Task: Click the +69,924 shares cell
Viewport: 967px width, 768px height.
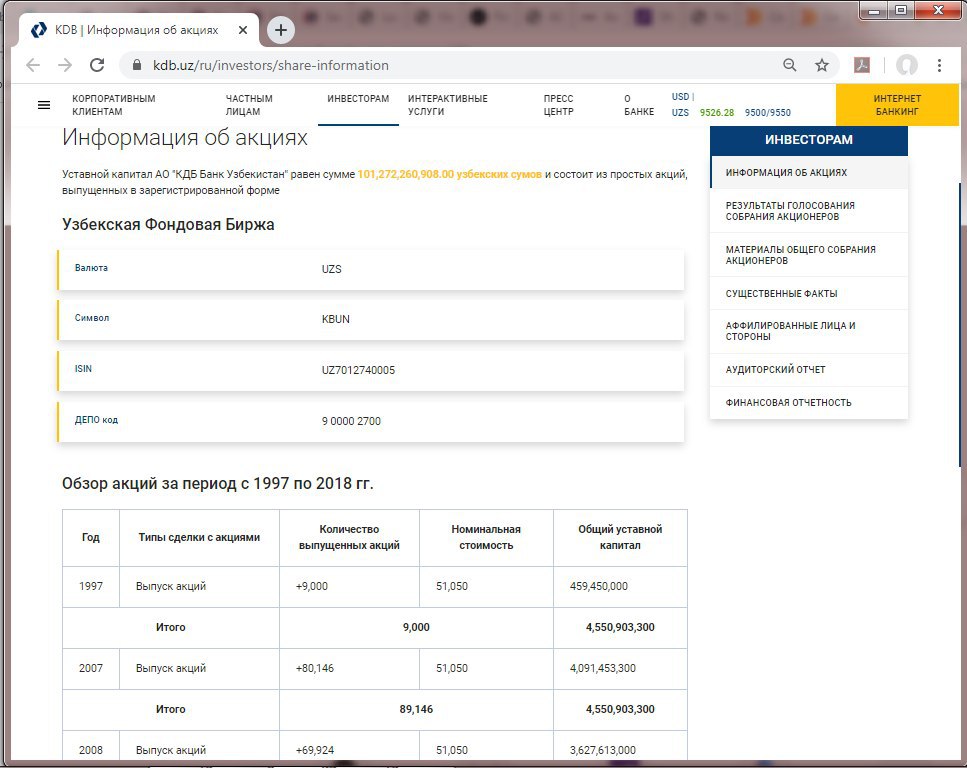Action: (349, 747)
